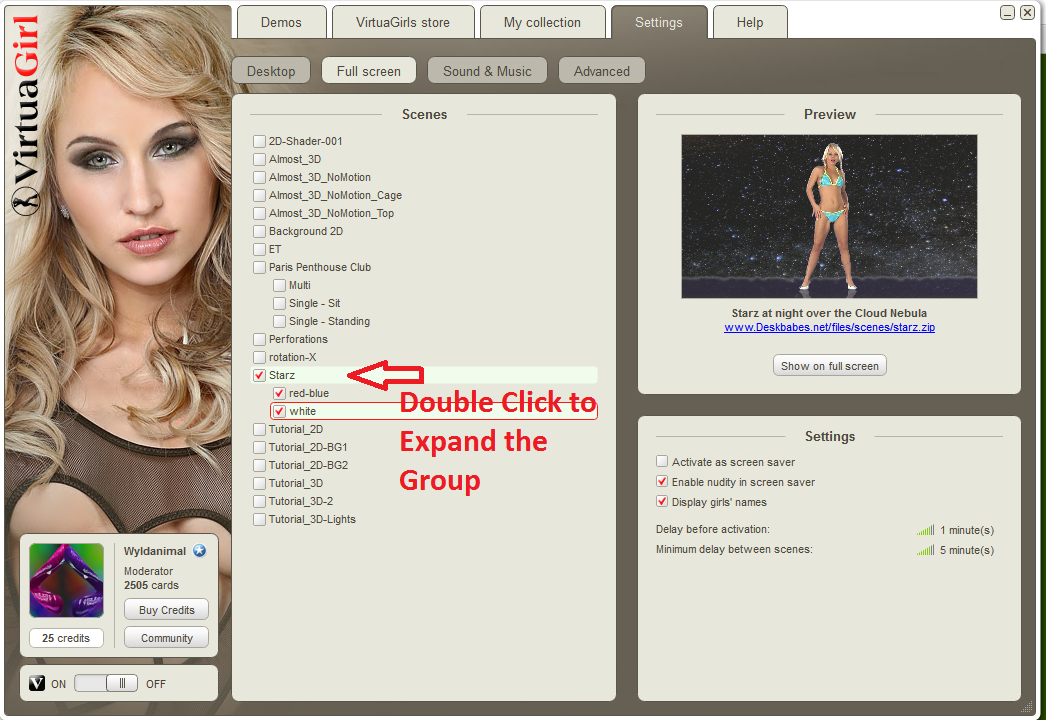Enable Activate as screen saver

(x=662, y=461)
